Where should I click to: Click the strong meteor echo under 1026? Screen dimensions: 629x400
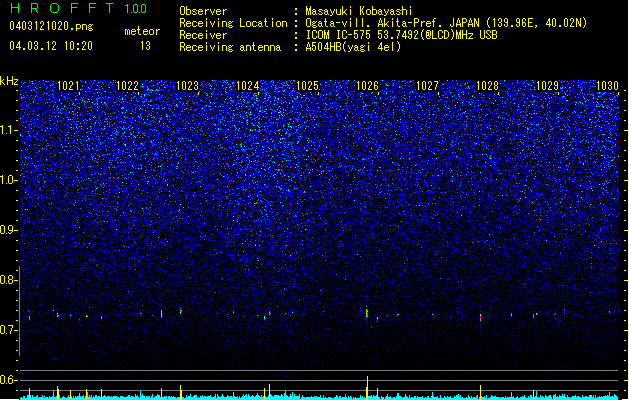(367, 313)
